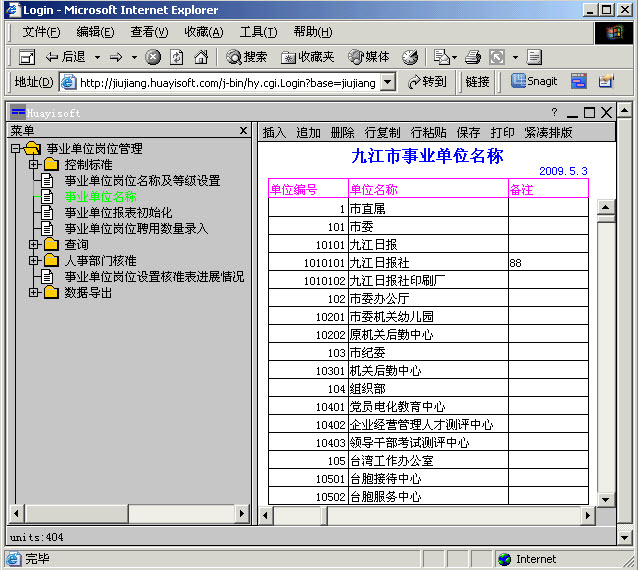Select 事业单位岗位名称及等级设置 tree item

[x=142, y=180]
